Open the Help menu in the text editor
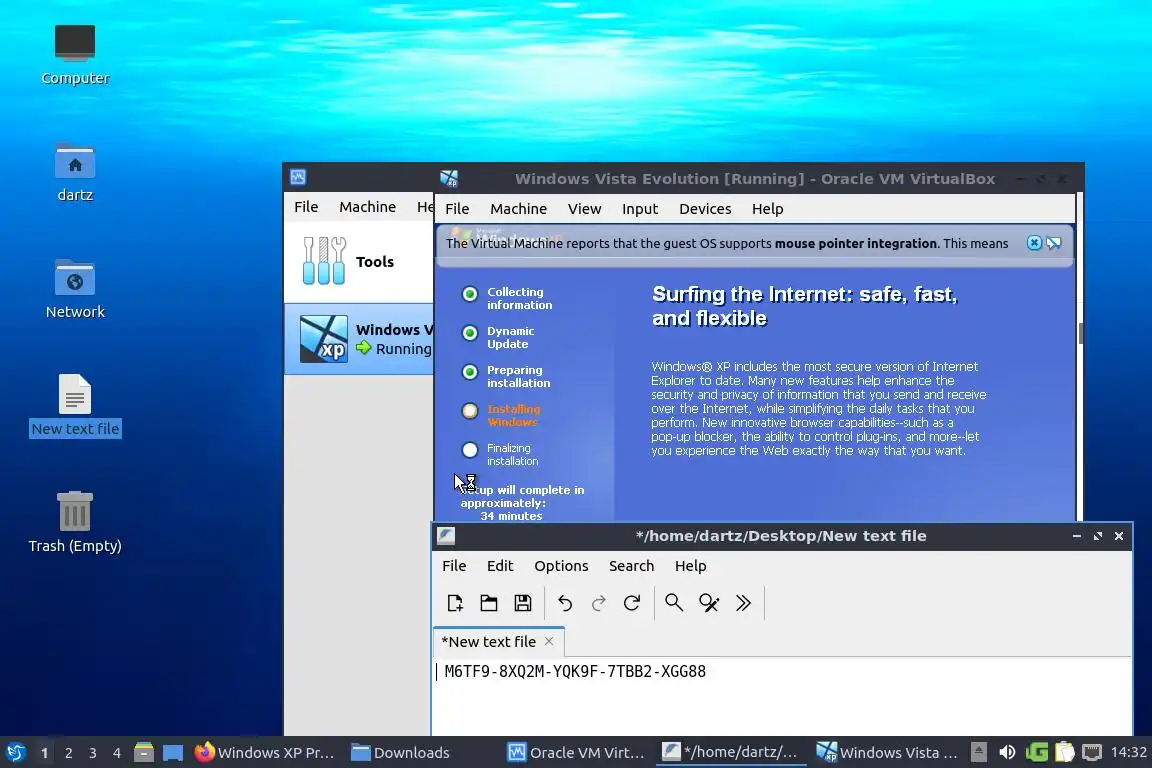Viewport: 1152px width, 768px height. pos(691,566)
